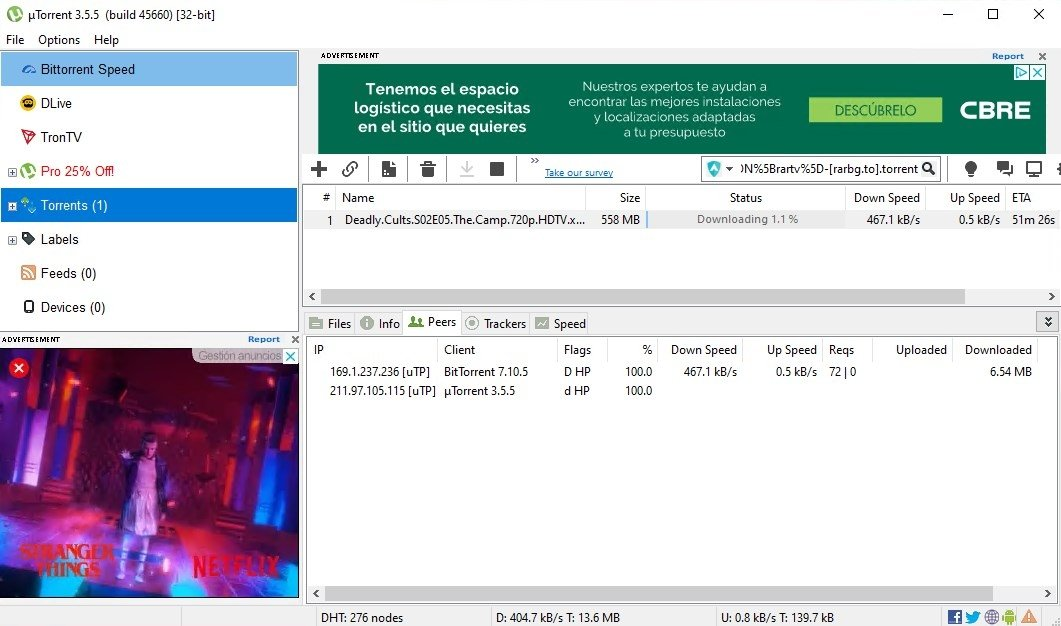The width and height of the screenshot is (1061, 626).
Task: Click Add Torrent from URL link icon
Action: point(350,169)
